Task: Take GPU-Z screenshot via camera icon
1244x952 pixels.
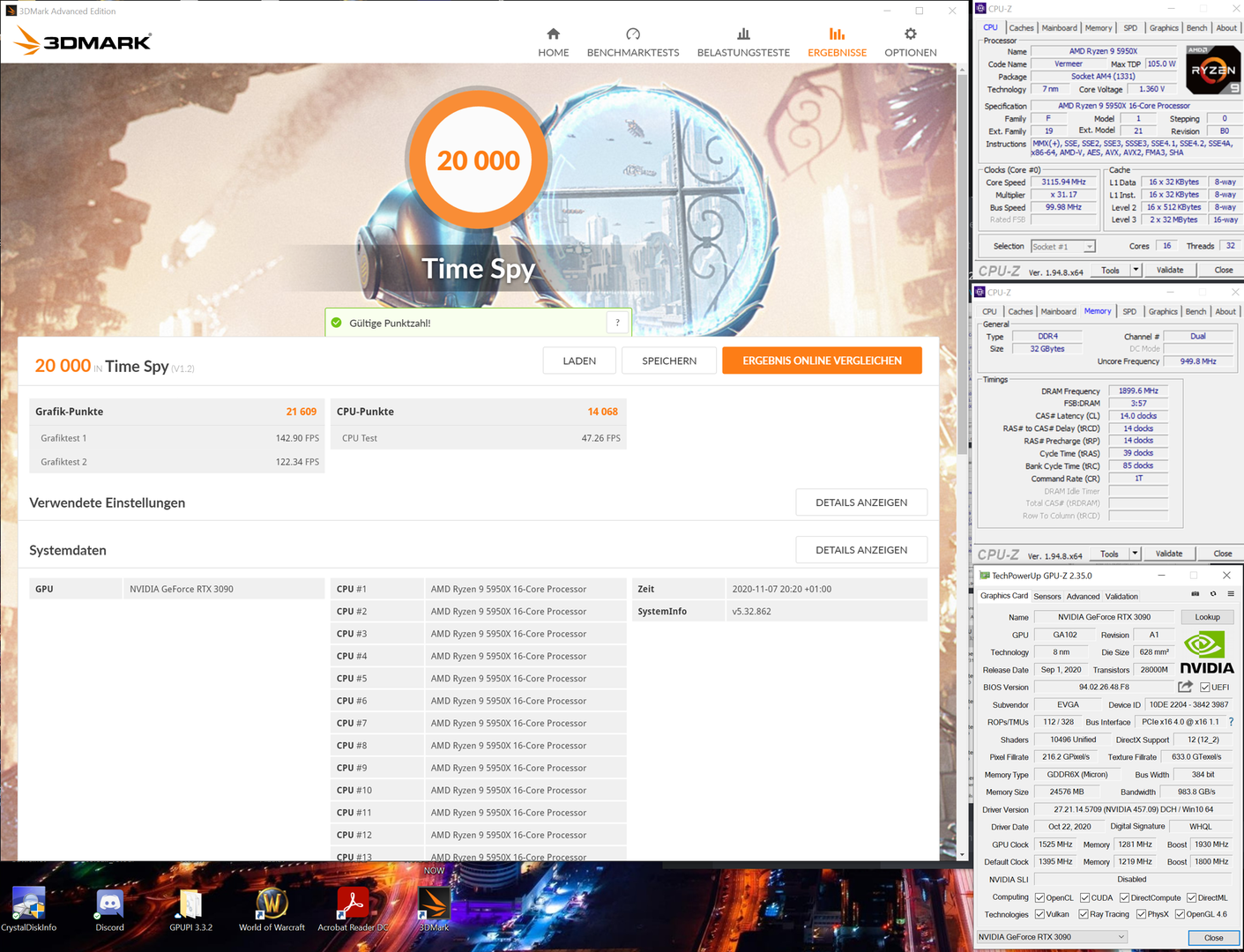Action: coord(1196,594)
